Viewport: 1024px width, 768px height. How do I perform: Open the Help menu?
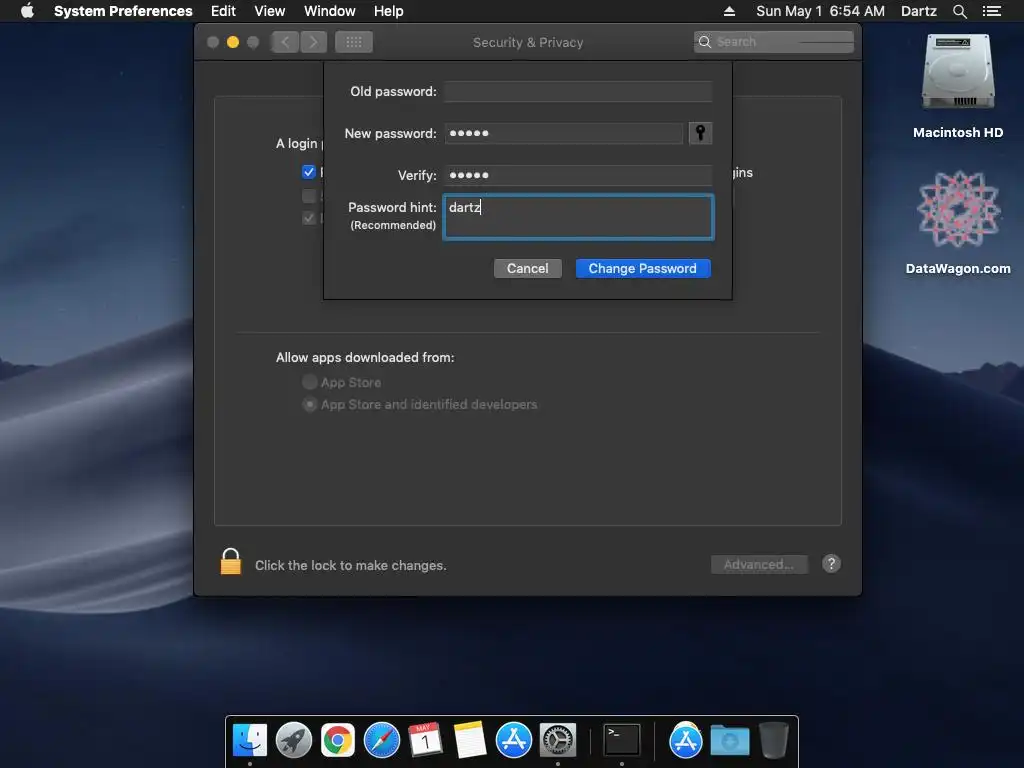[x=389, y=11]
